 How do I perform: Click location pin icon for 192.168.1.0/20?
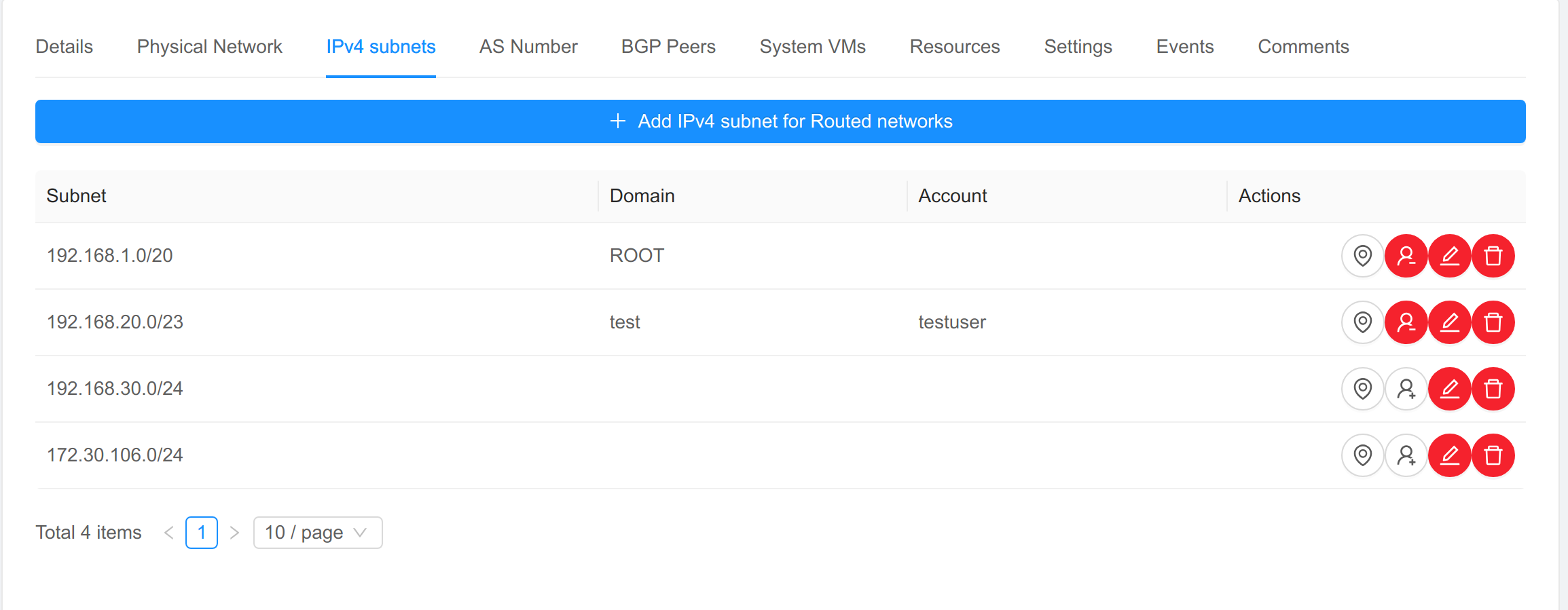1362,256
